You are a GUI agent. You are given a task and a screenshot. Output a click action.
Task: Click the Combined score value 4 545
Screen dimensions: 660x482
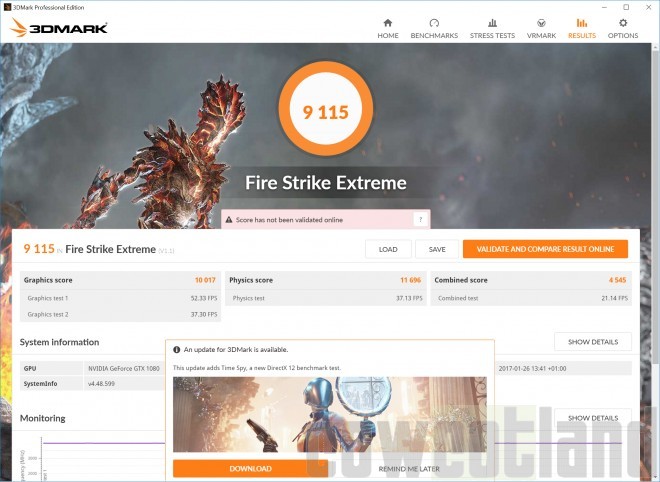(x=617, y=280)
